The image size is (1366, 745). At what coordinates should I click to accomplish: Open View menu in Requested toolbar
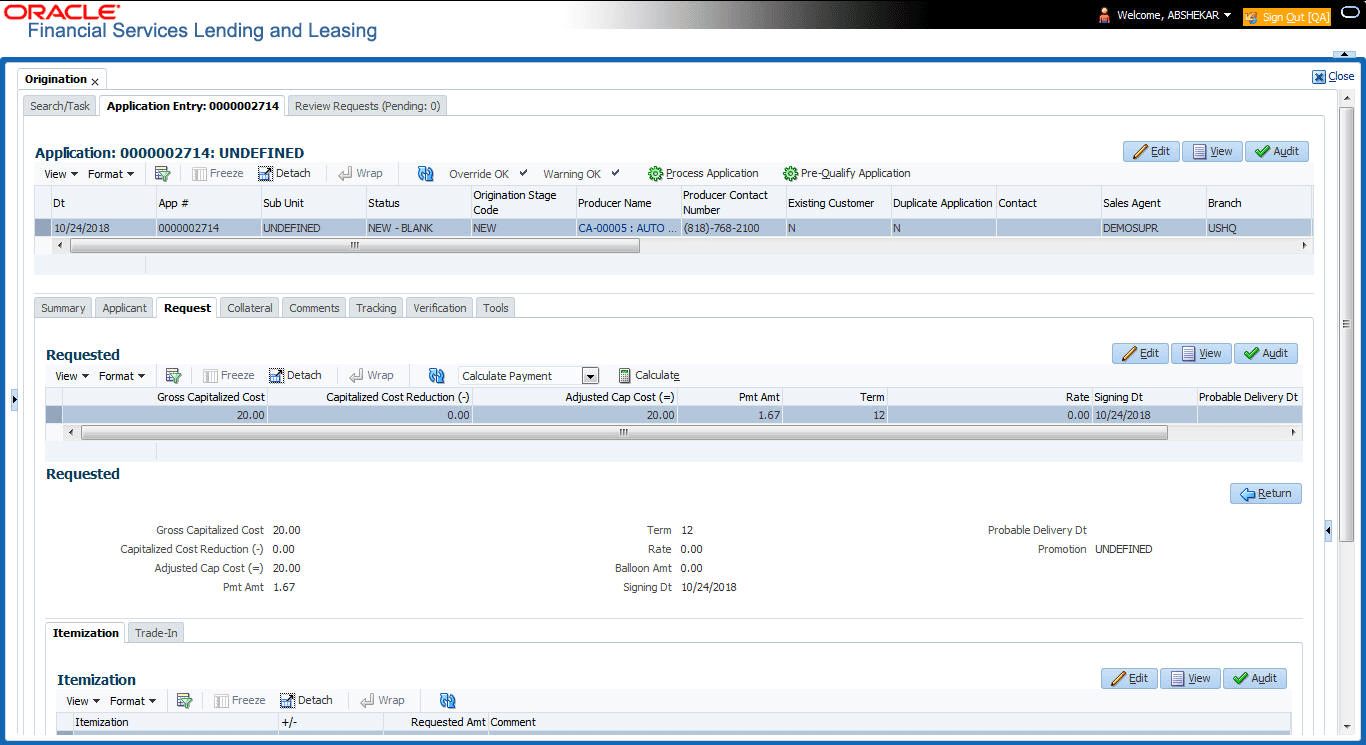tap(72, 376)
